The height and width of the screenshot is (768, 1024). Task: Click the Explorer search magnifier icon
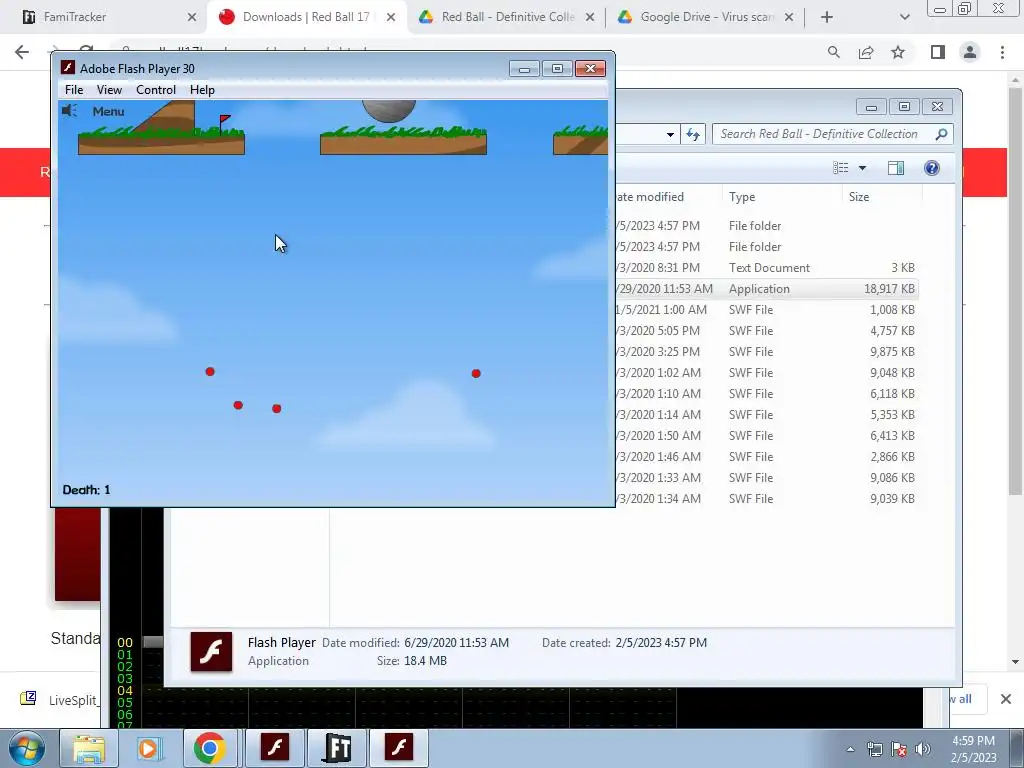(x=941, y=134)
